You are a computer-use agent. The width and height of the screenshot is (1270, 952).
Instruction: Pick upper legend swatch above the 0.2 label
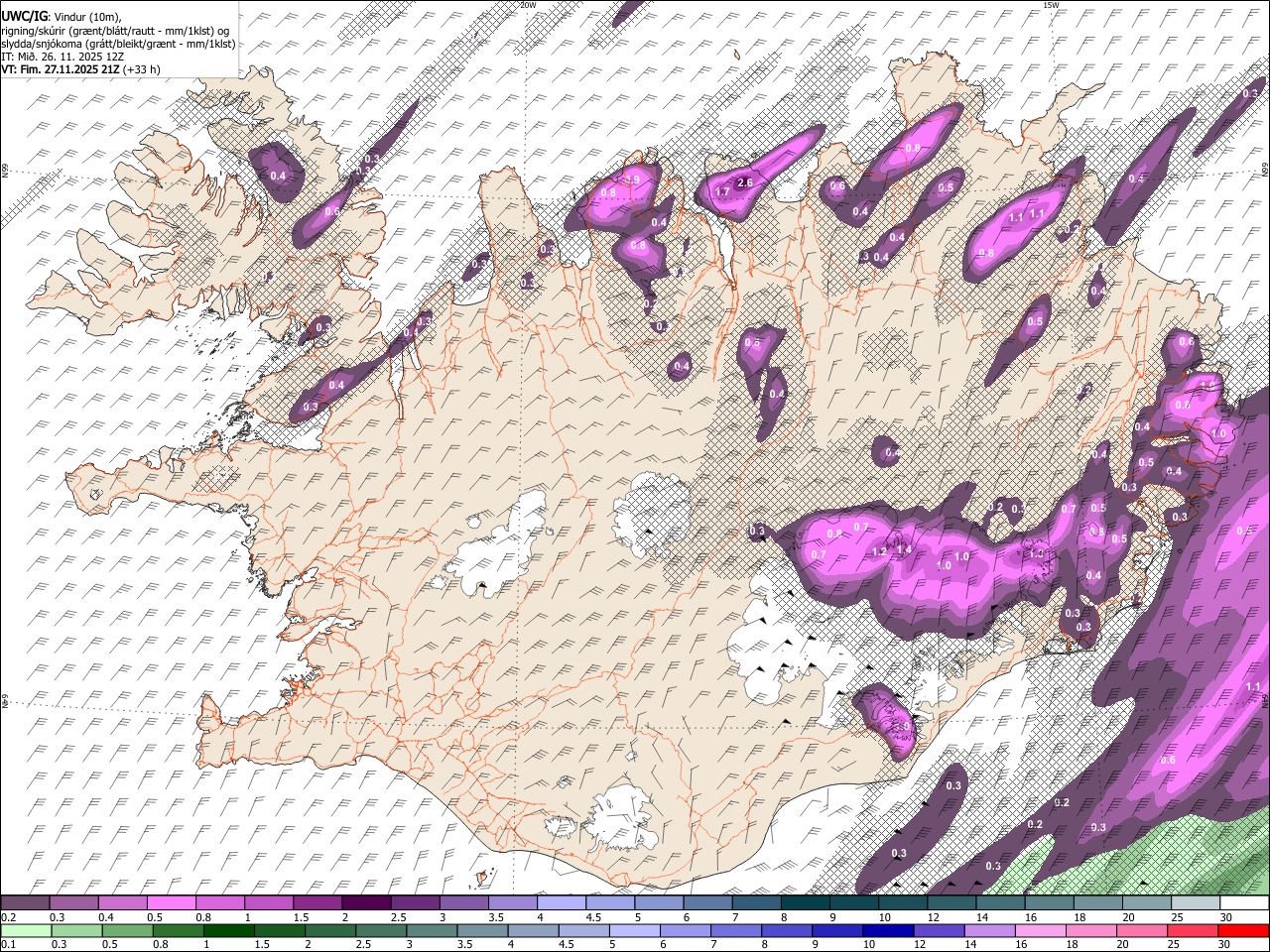25,903
